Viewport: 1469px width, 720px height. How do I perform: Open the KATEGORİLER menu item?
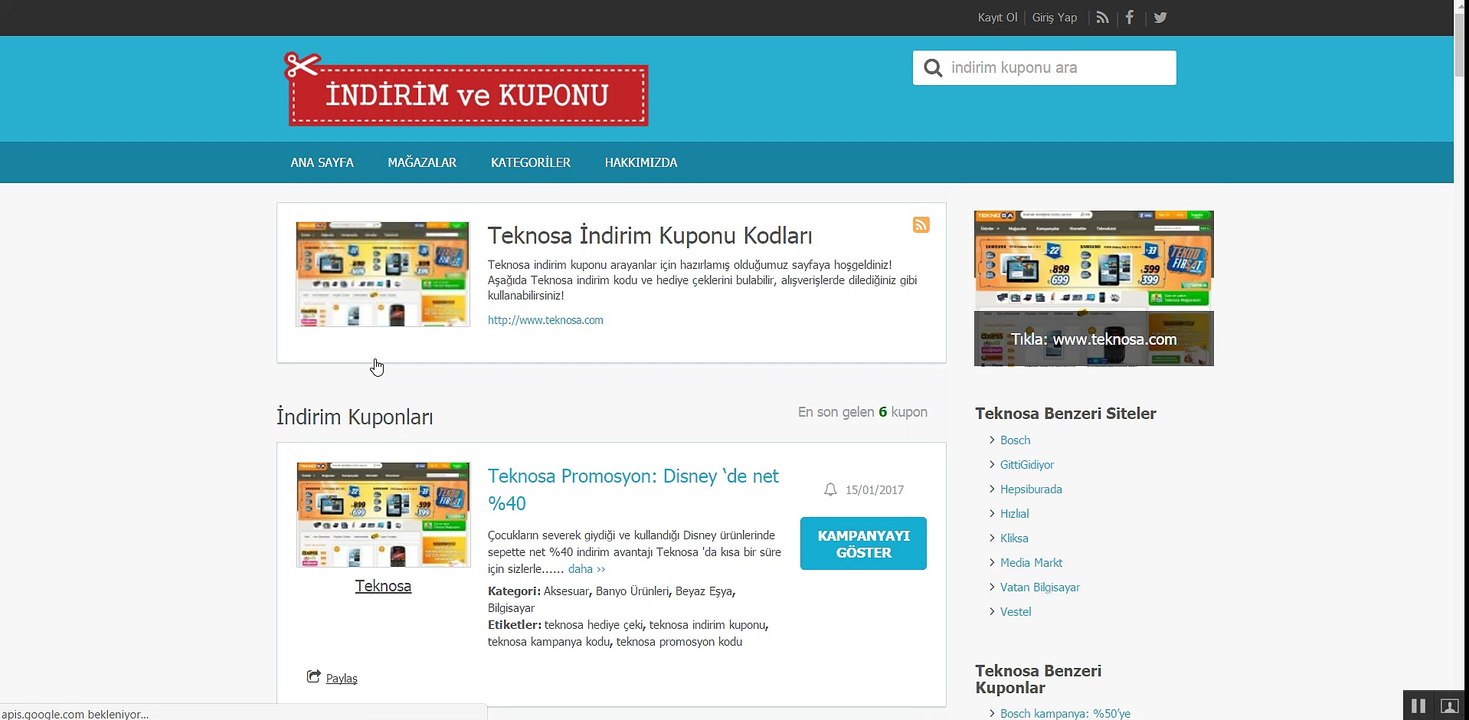(x=531, y=163)
